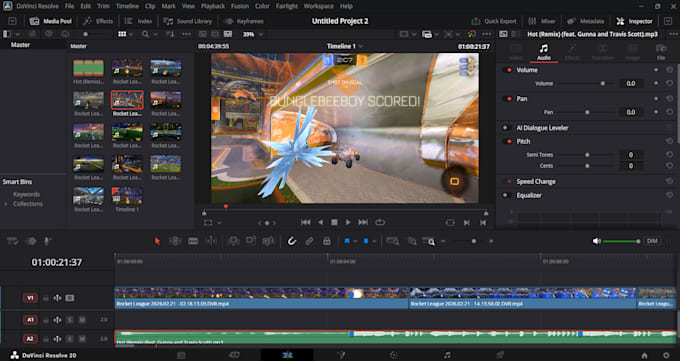Open Flag color dropdown arrow
Screen dimensions: 680x361
click(355, 241)
